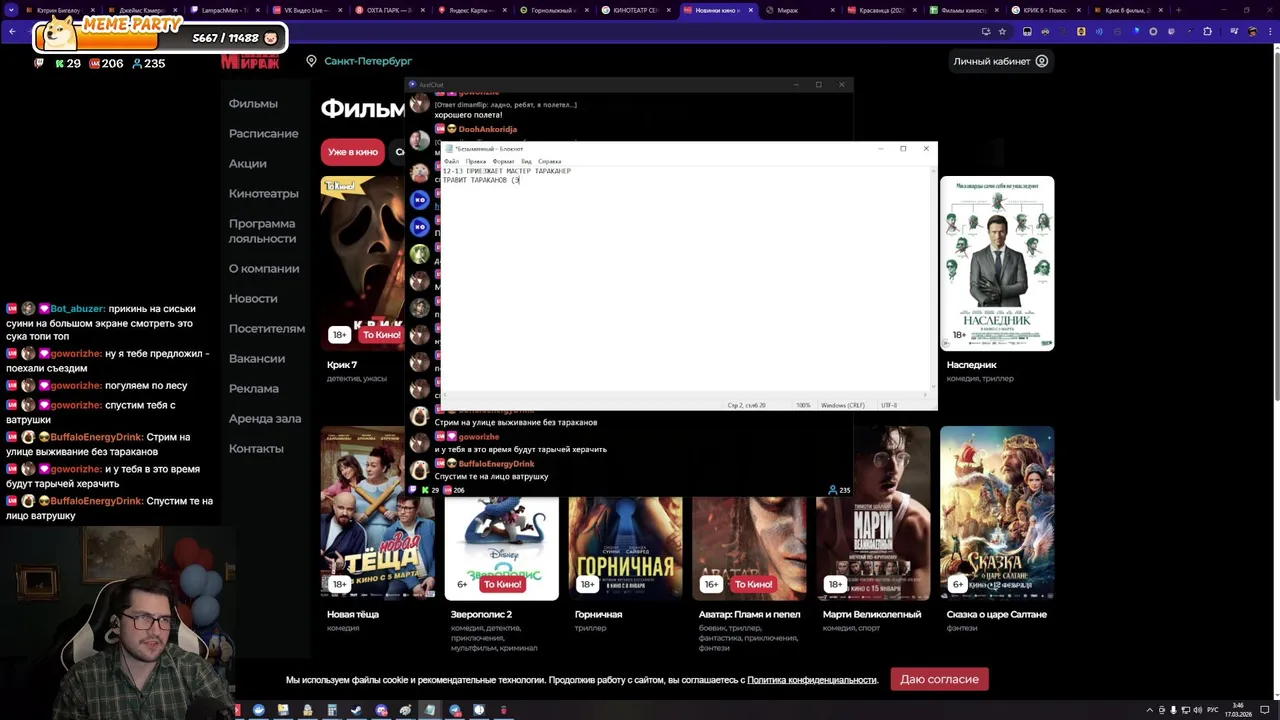
Task: Click То Кино! badge on Зверополис 2
Action: pyautogui.click(x=502, y=584)
